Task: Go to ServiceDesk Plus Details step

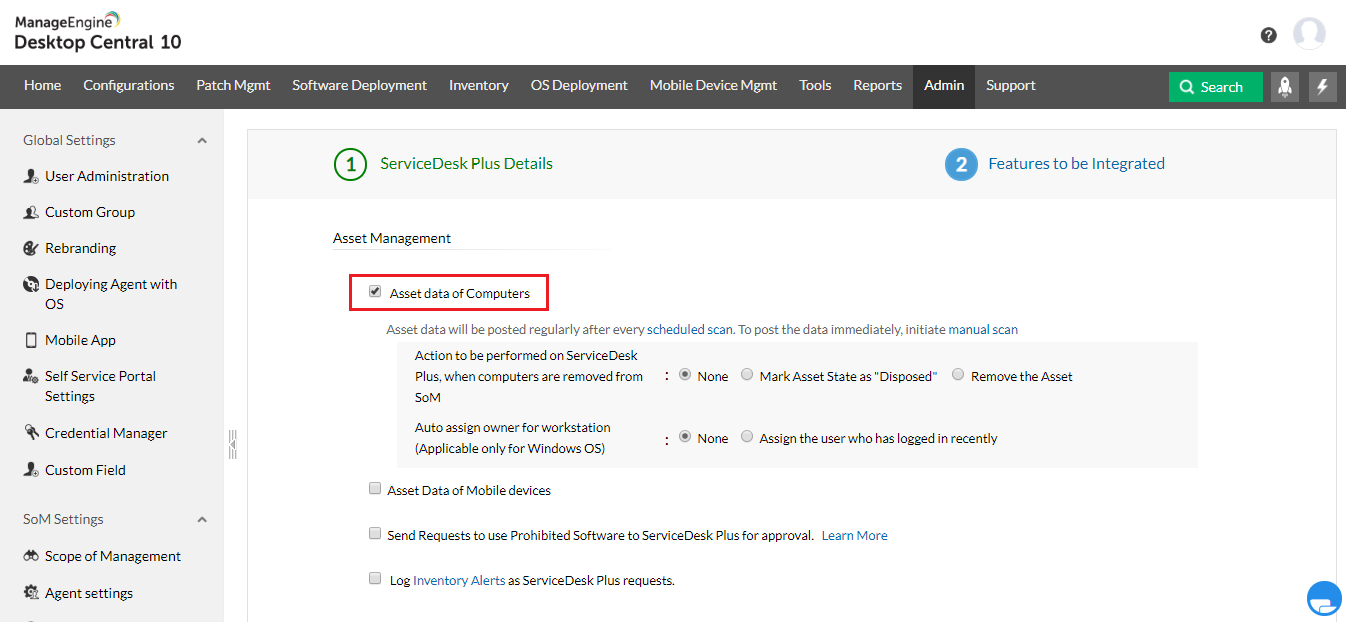Action: pyautogui.click(x=466, y=164)
